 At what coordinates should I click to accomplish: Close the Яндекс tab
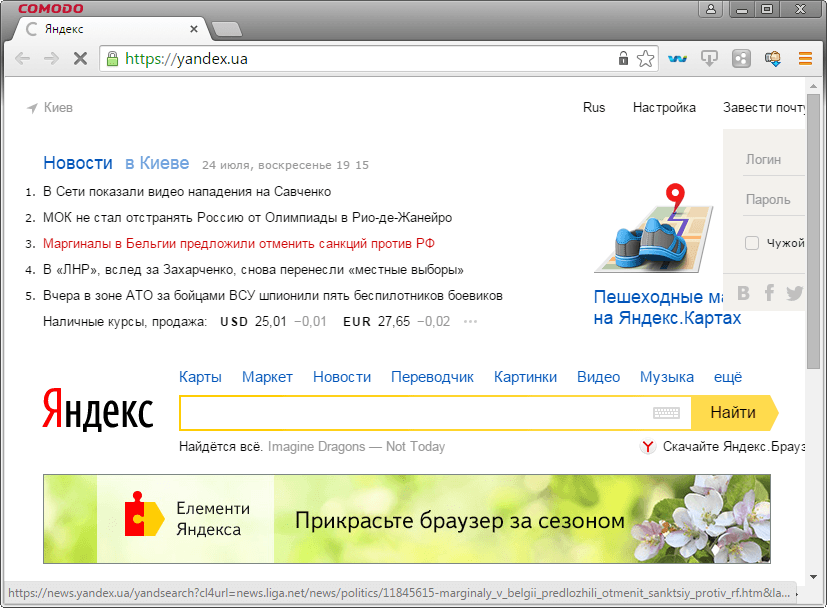coord(194,29)
